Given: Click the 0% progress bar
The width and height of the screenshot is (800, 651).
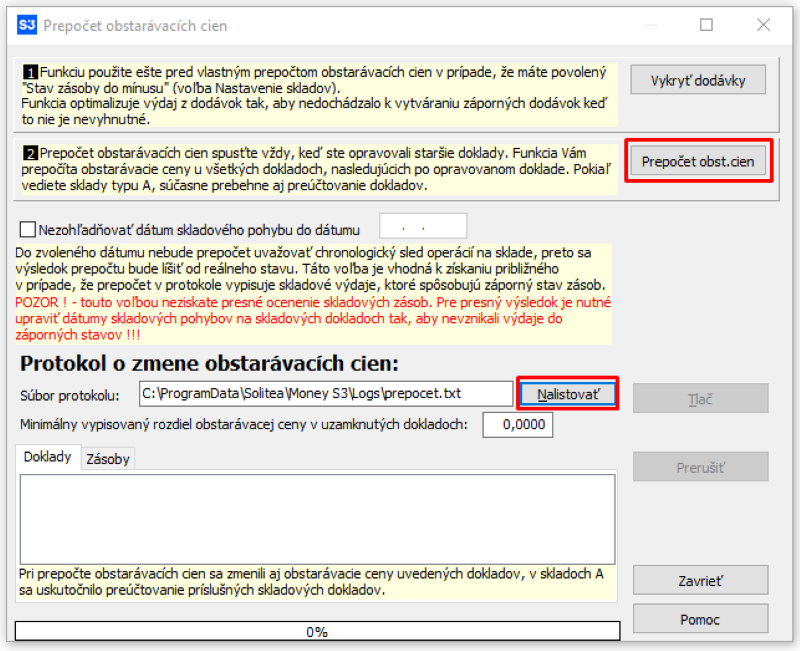Looking at the screenshot, I should point(317,632).
